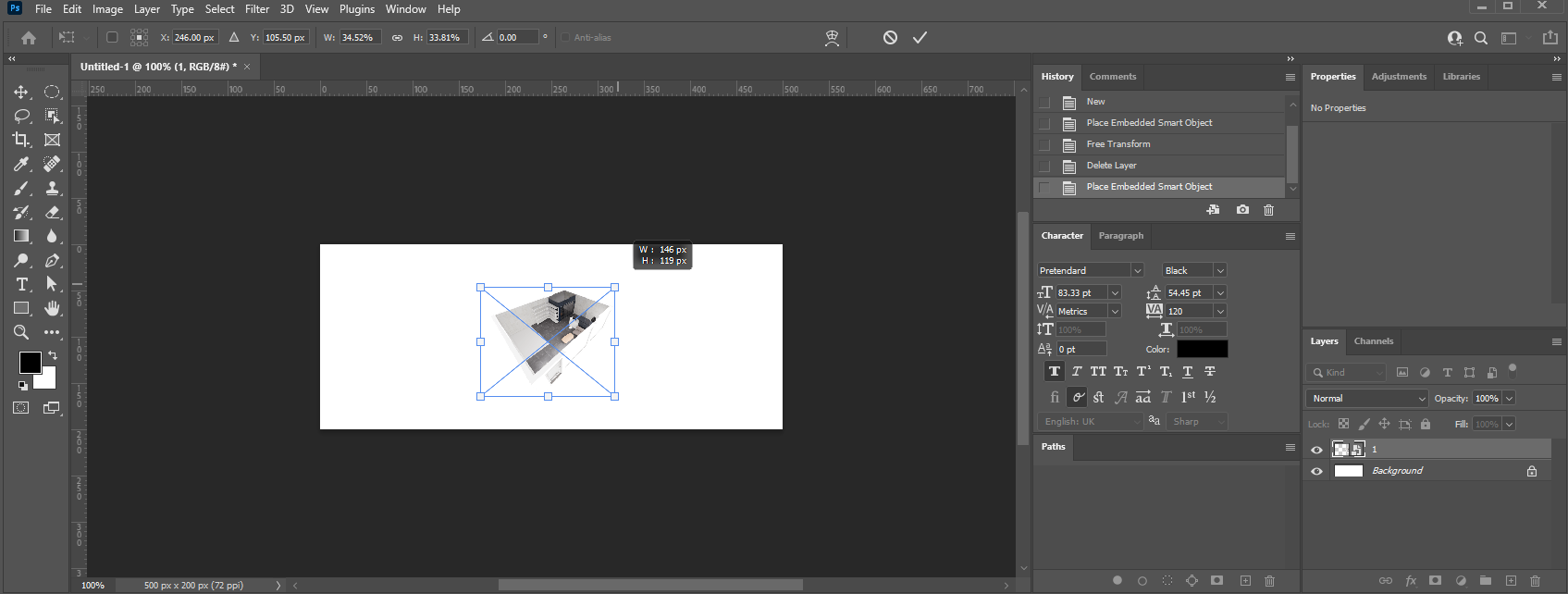This screenshot has height=594, width=1568.
Task: Create new snapshot camera icon in History
Action: click(x=1242, y=210)
